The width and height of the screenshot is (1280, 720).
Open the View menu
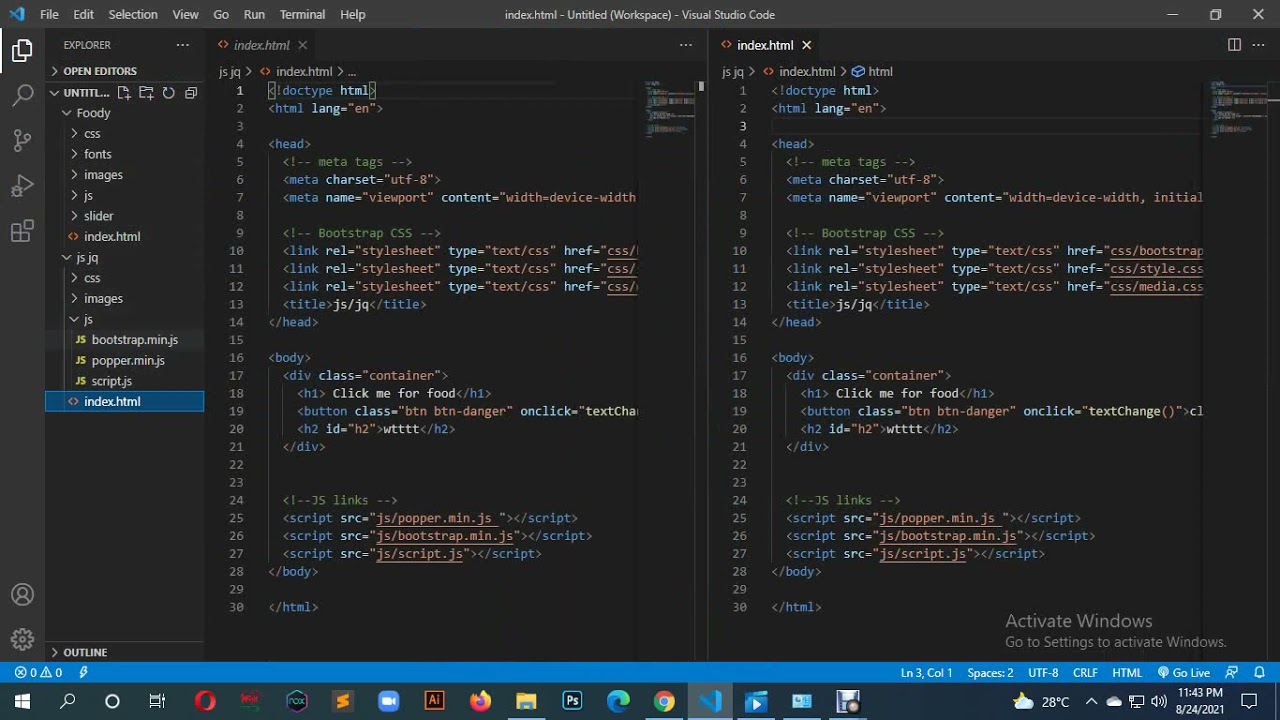tap(185, 14)
